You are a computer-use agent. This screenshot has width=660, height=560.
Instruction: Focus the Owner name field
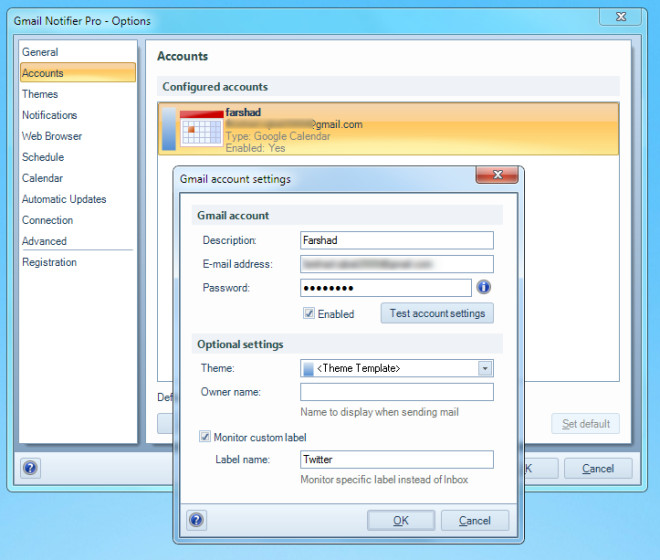397,392
